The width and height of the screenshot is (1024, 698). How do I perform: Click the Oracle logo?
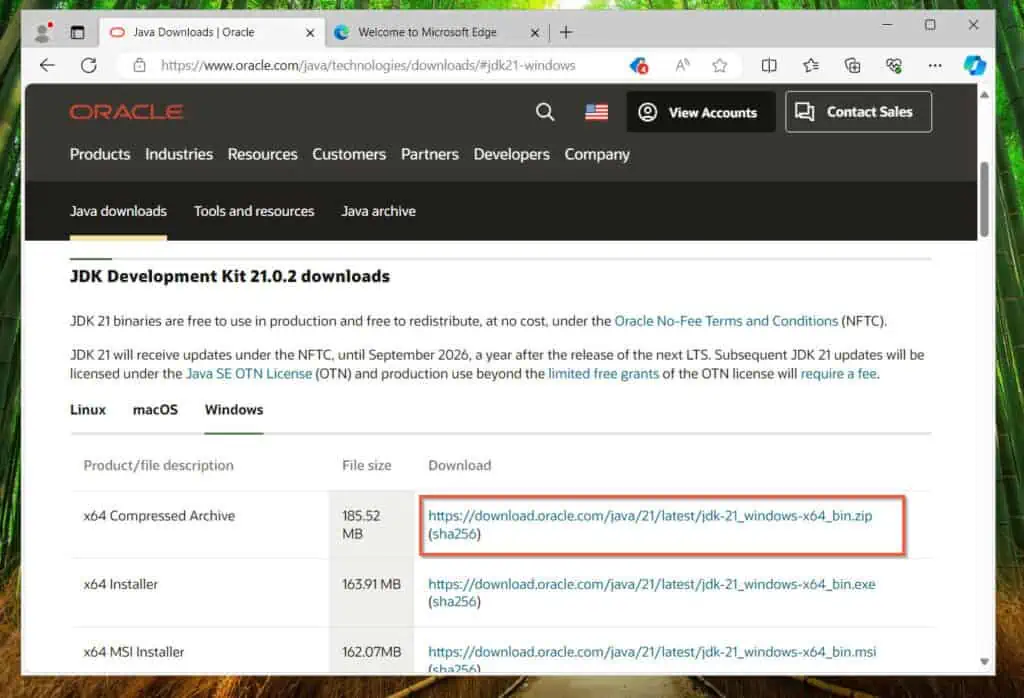[127, 112]
